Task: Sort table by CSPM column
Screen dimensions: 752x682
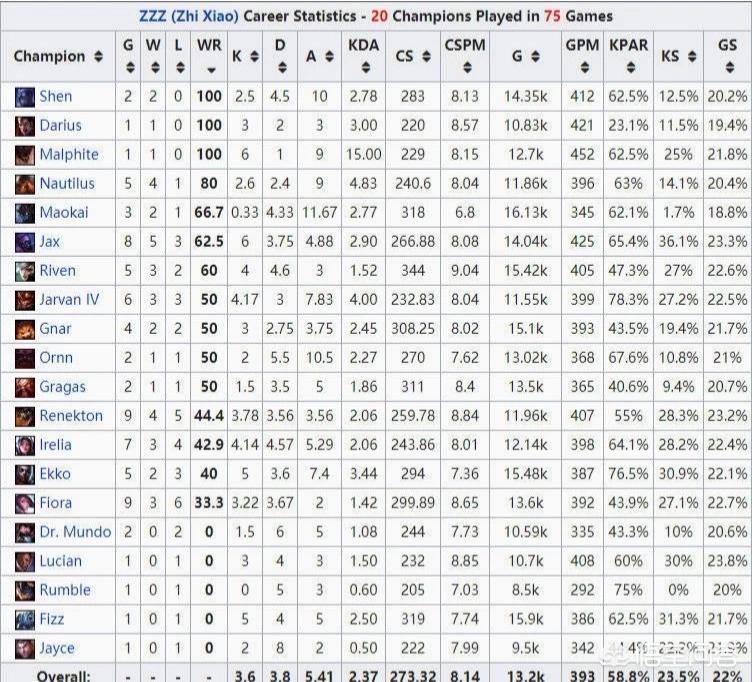Action: [x=464, y=56]
